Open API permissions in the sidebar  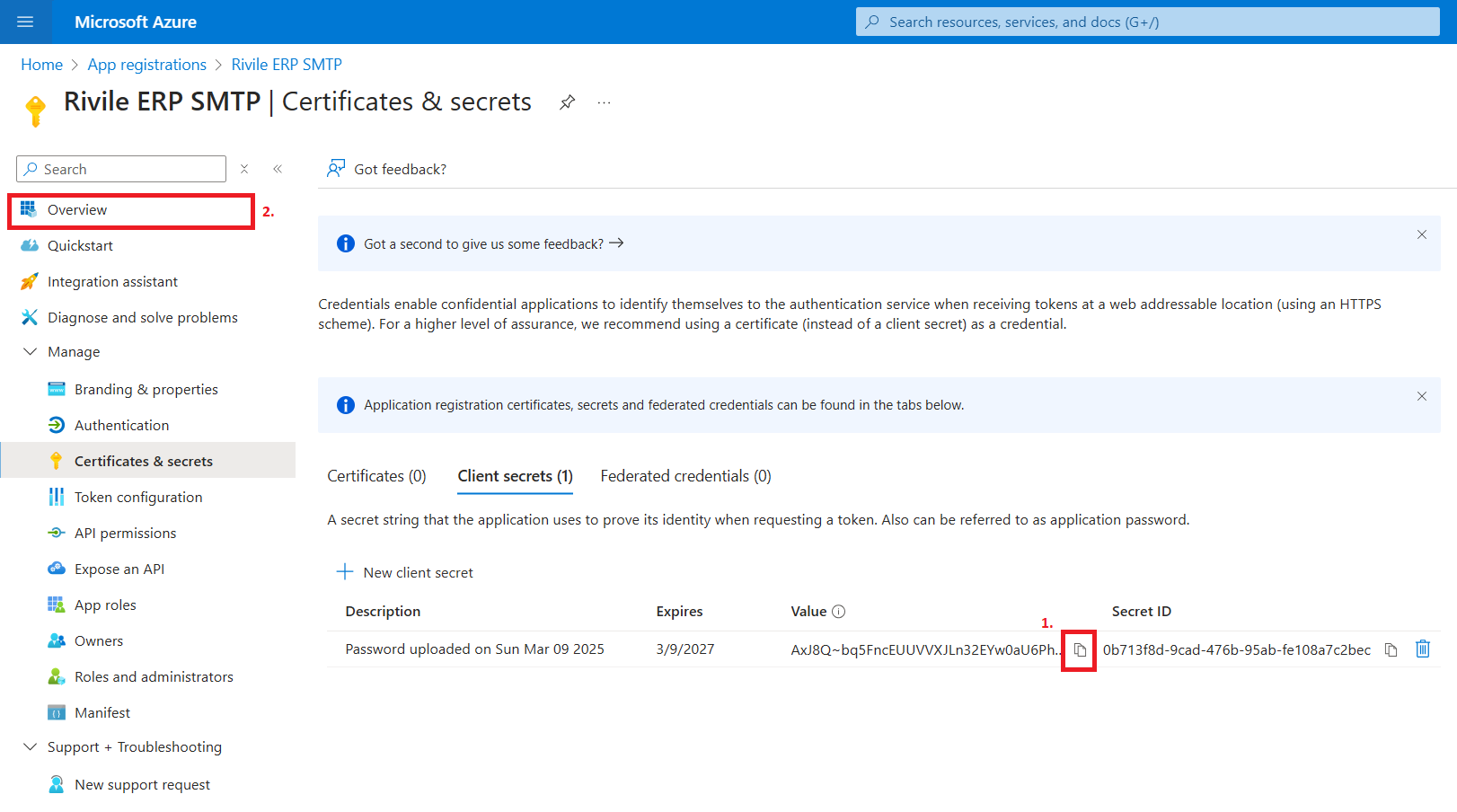(x=125, y=534)
